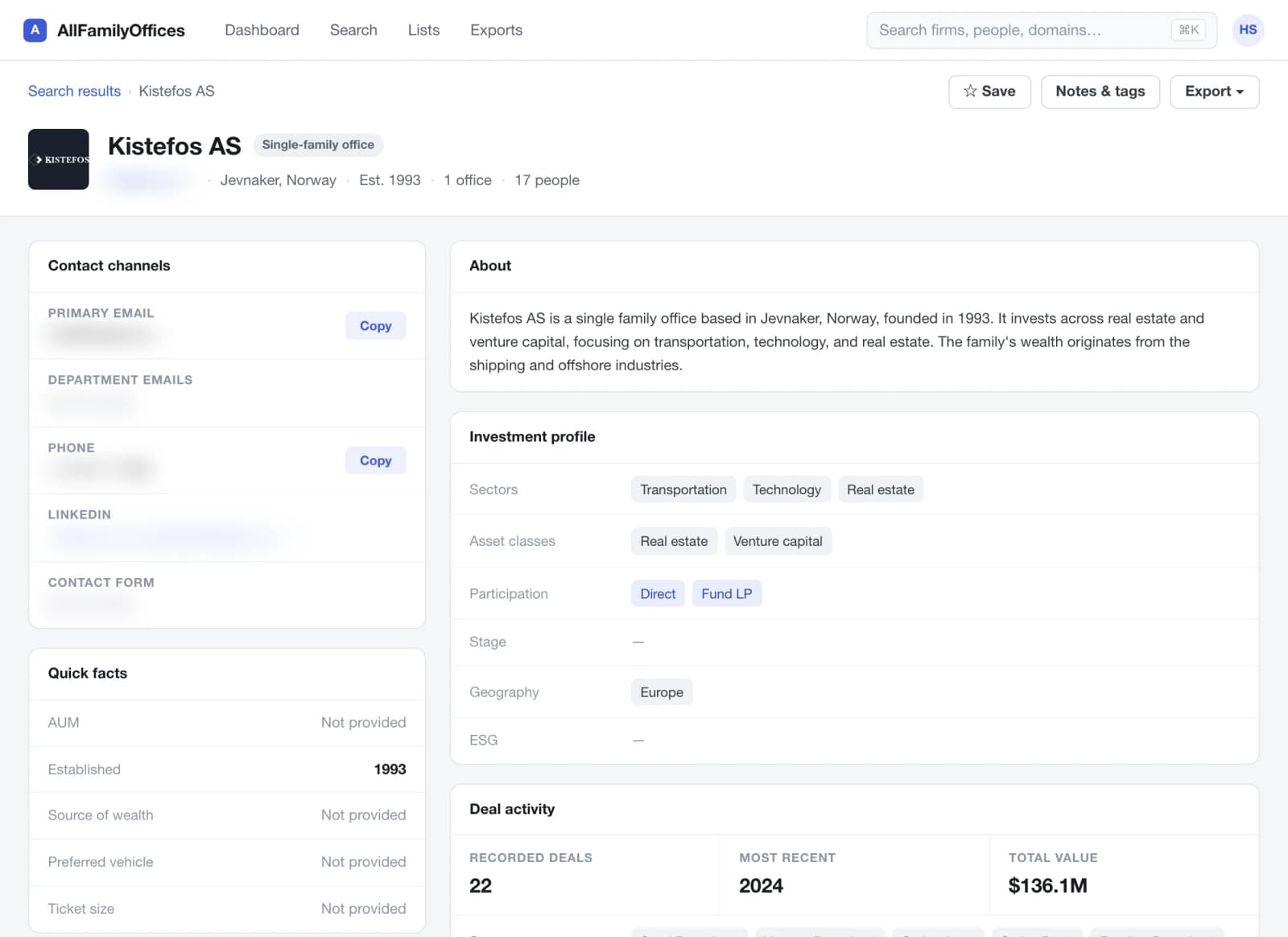
Task: Click the total value $136.1M
Action: 1047,885
